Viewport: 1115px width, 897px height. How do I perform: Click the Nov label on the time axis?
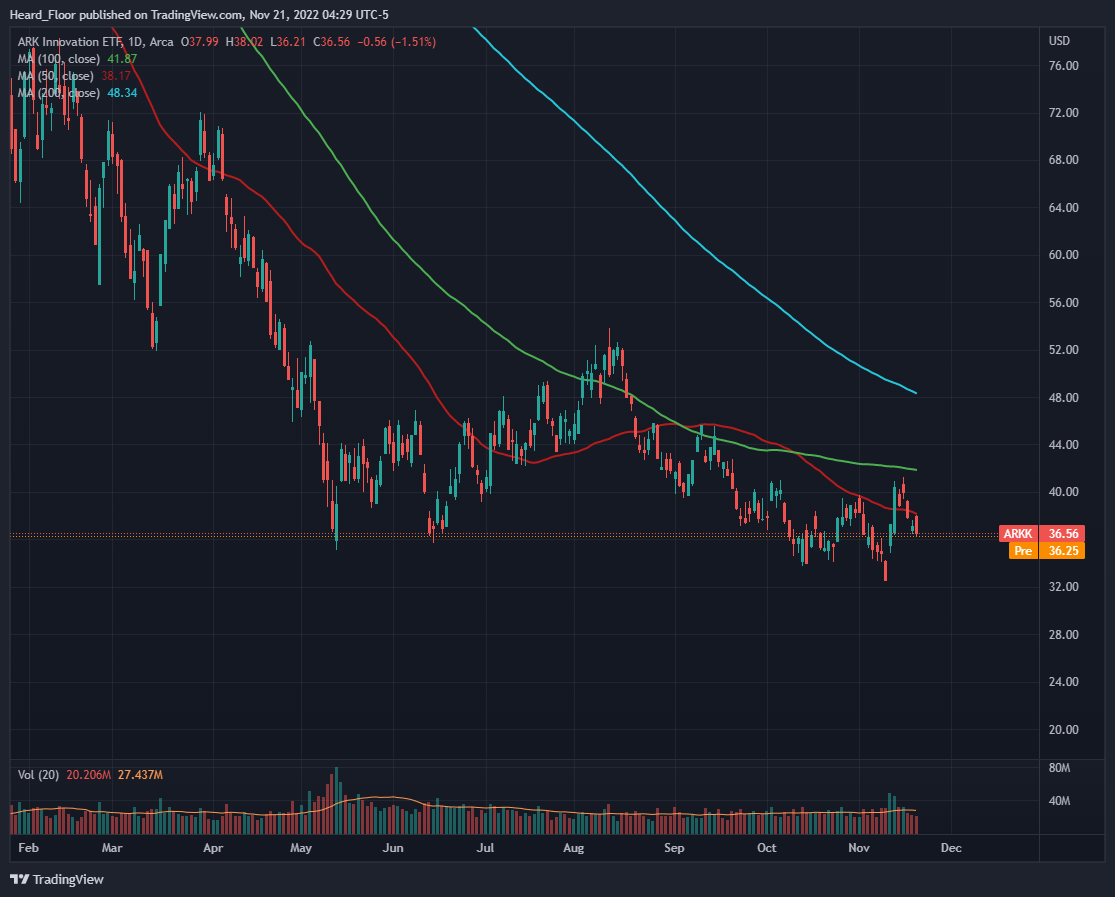coord(859,848)
